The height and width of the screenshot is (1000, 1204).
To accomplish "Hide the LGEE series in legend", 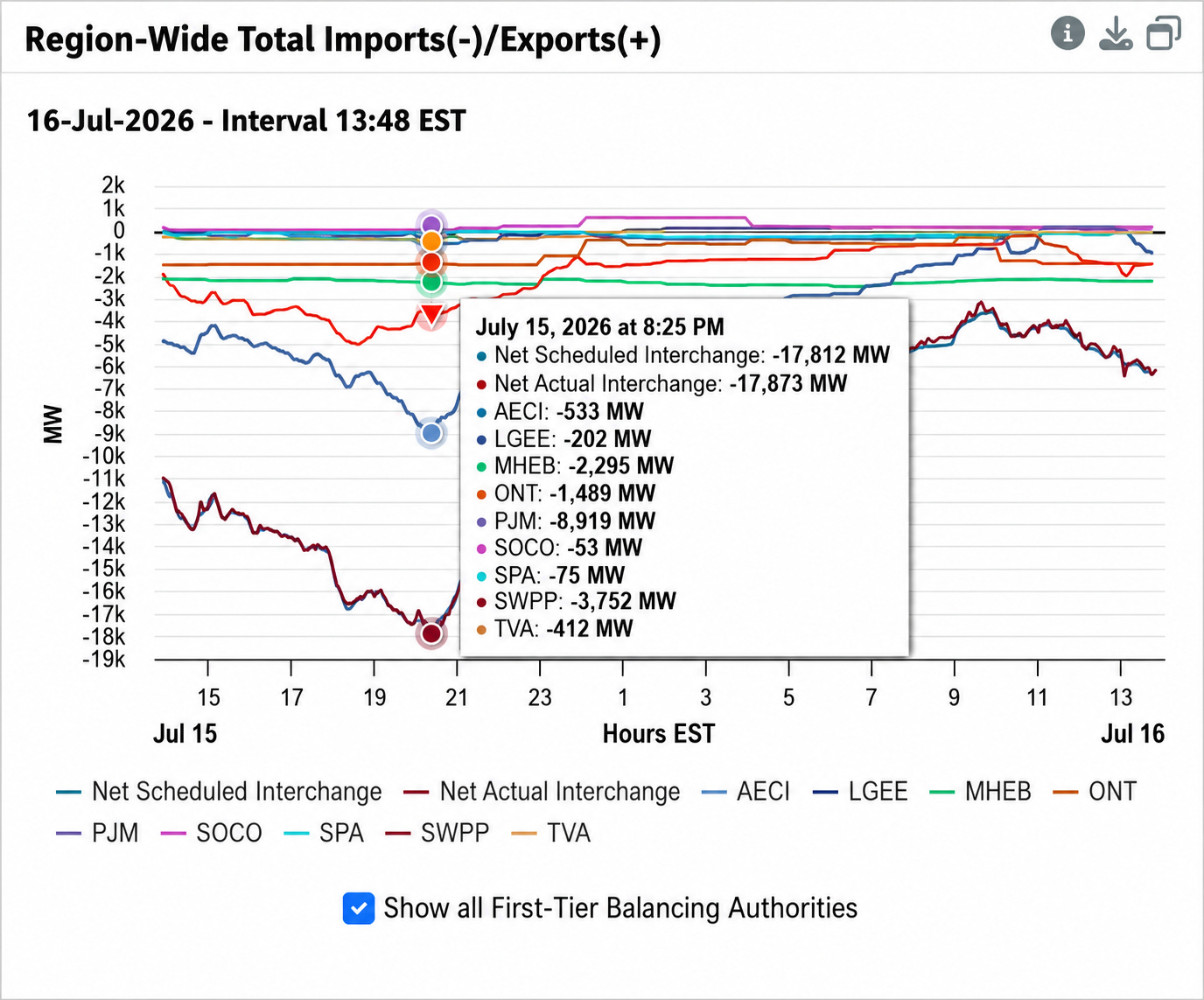I will [860, 792].
